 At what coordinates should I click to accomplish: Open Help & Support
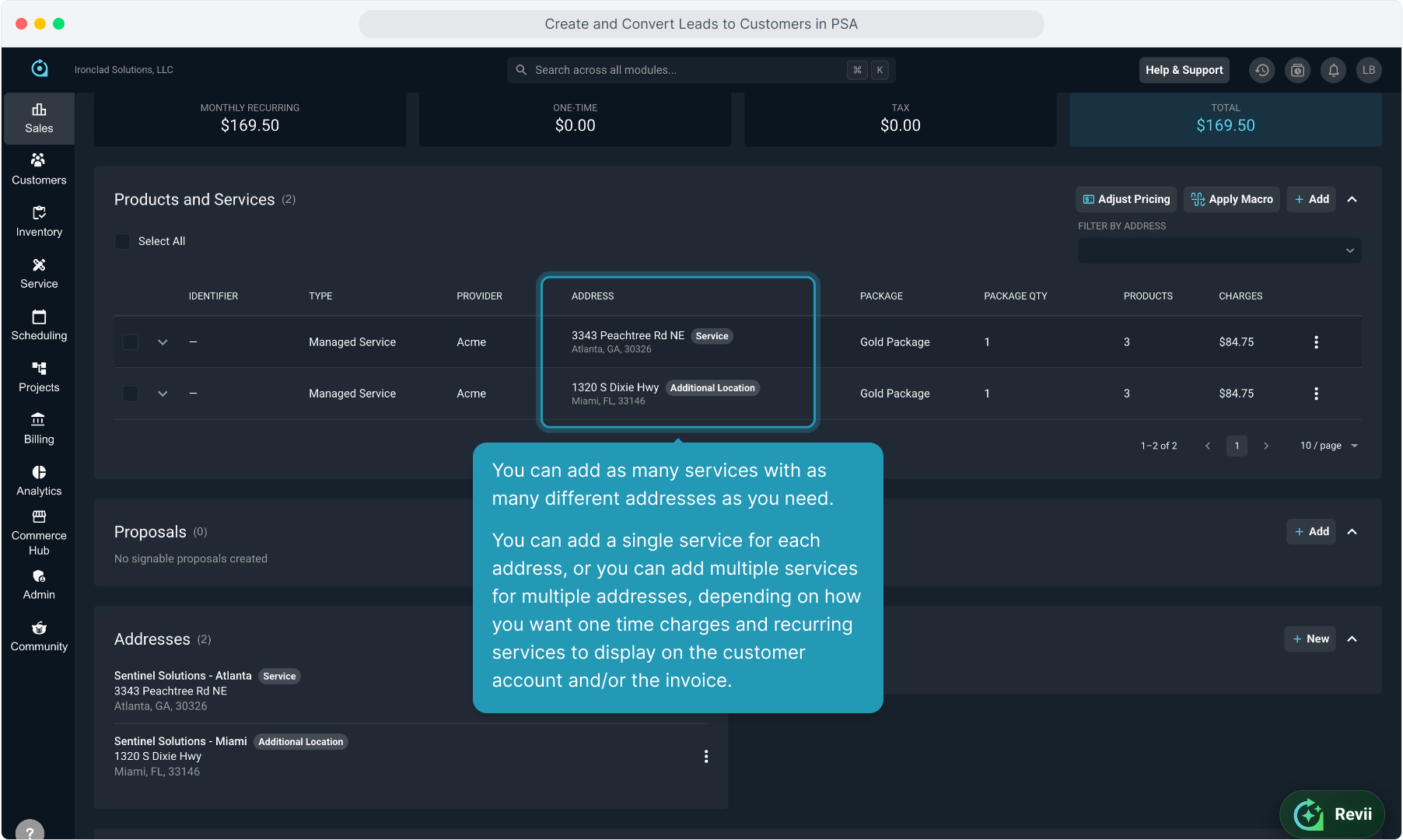pos(1184,70)
